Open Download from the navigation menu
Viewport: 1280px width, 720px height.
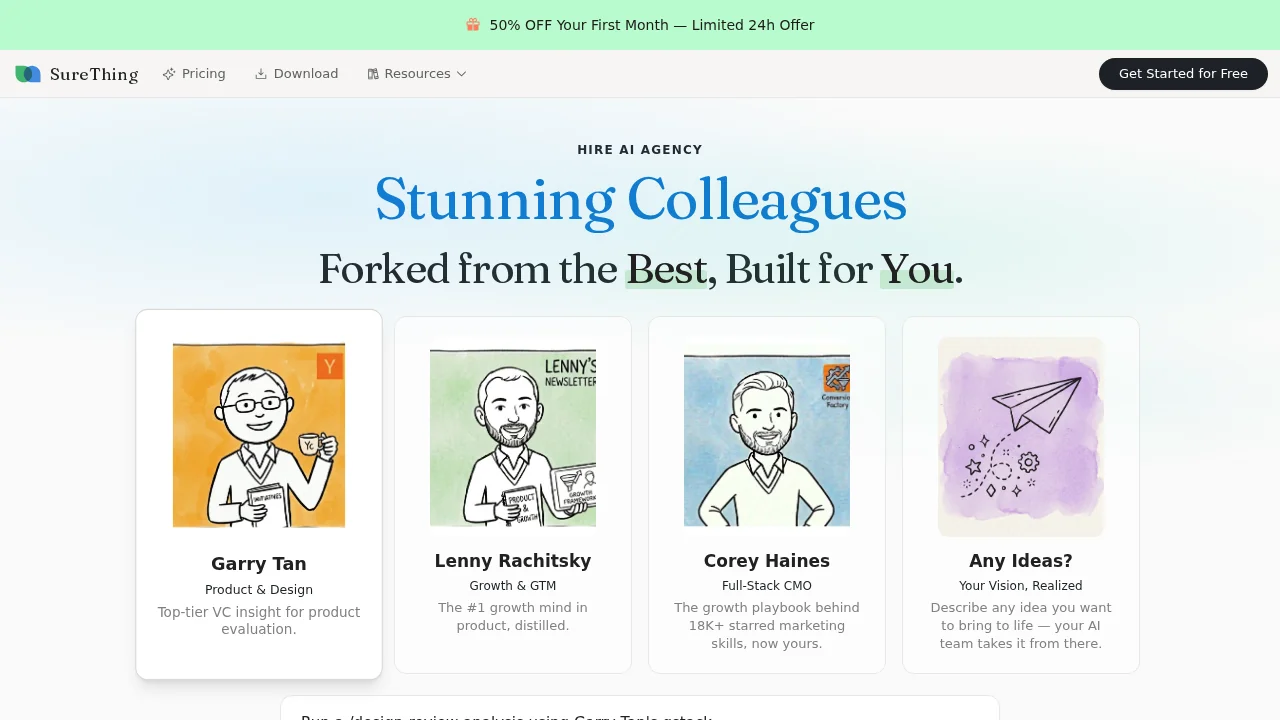point(296,73)
